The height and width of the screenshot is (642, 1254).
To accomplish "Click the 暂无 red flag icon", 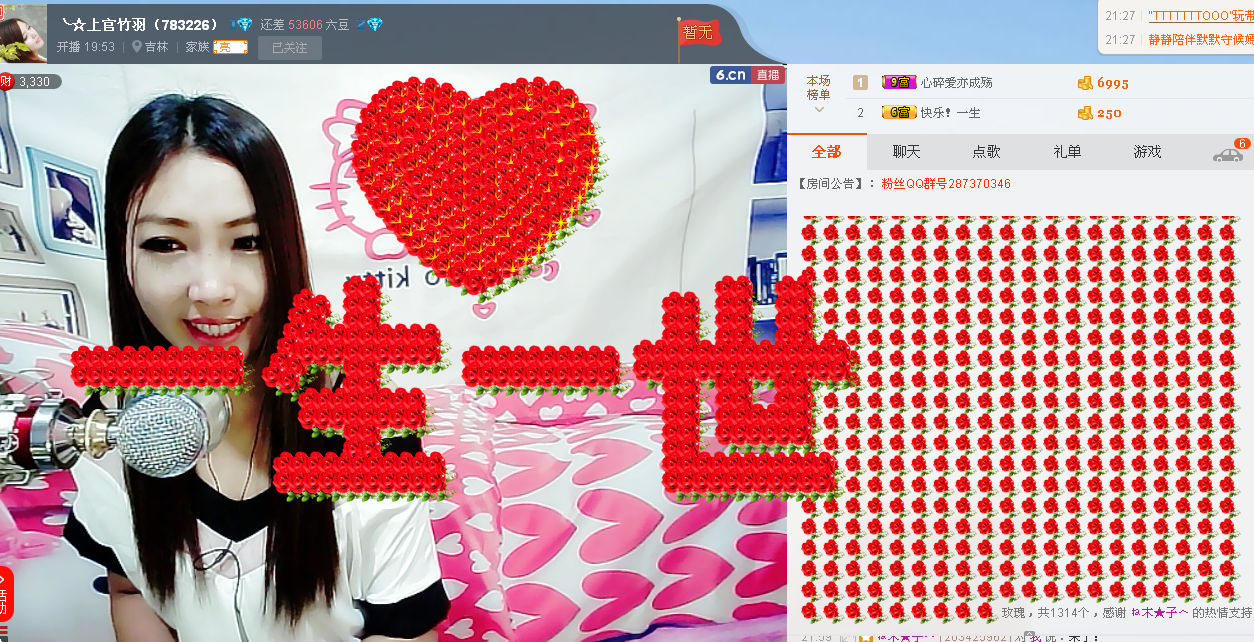I will point(700,32).
